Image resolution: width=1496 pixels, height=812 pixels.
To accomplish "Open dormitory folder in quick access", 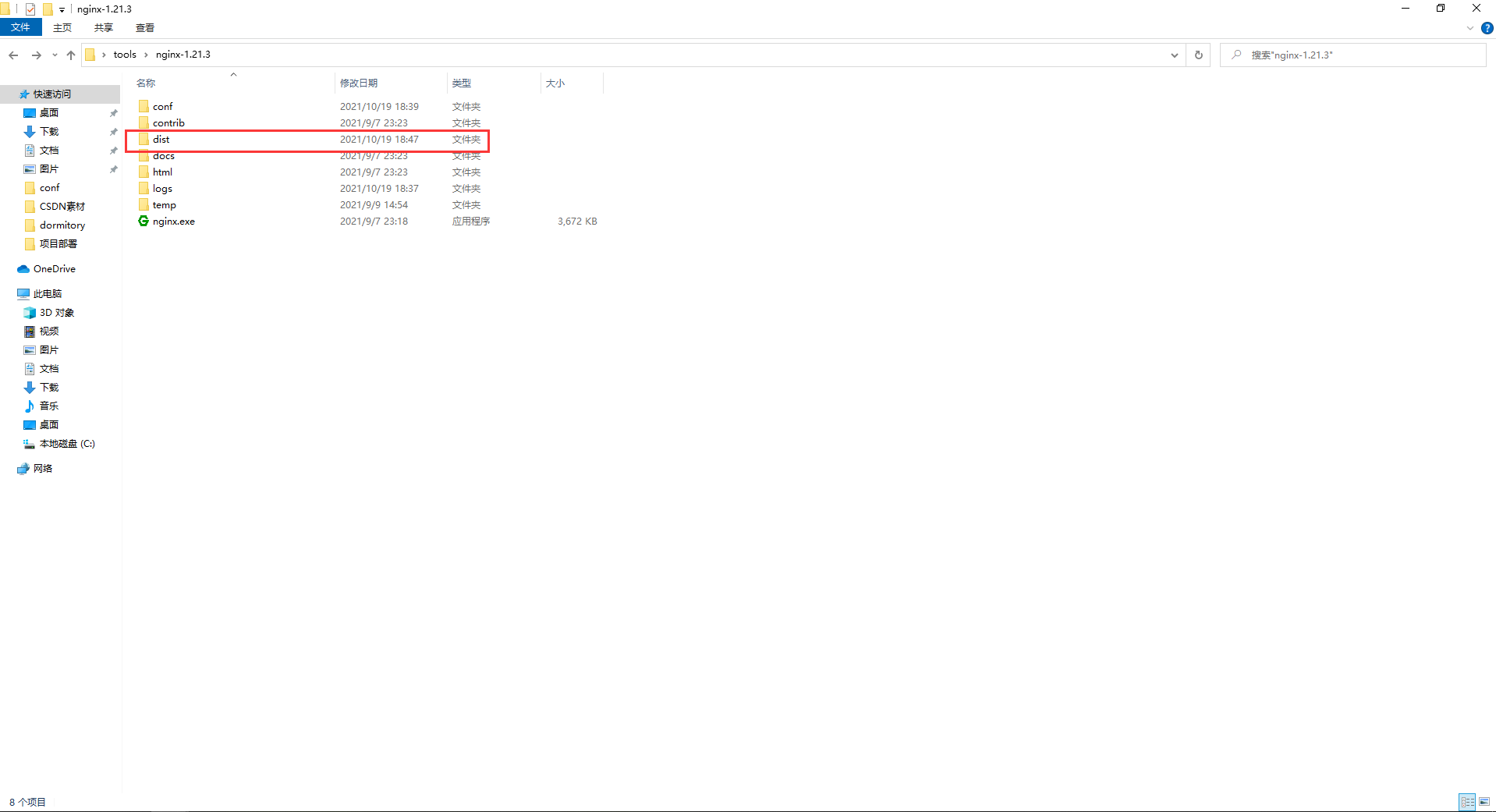I will 62,225.
